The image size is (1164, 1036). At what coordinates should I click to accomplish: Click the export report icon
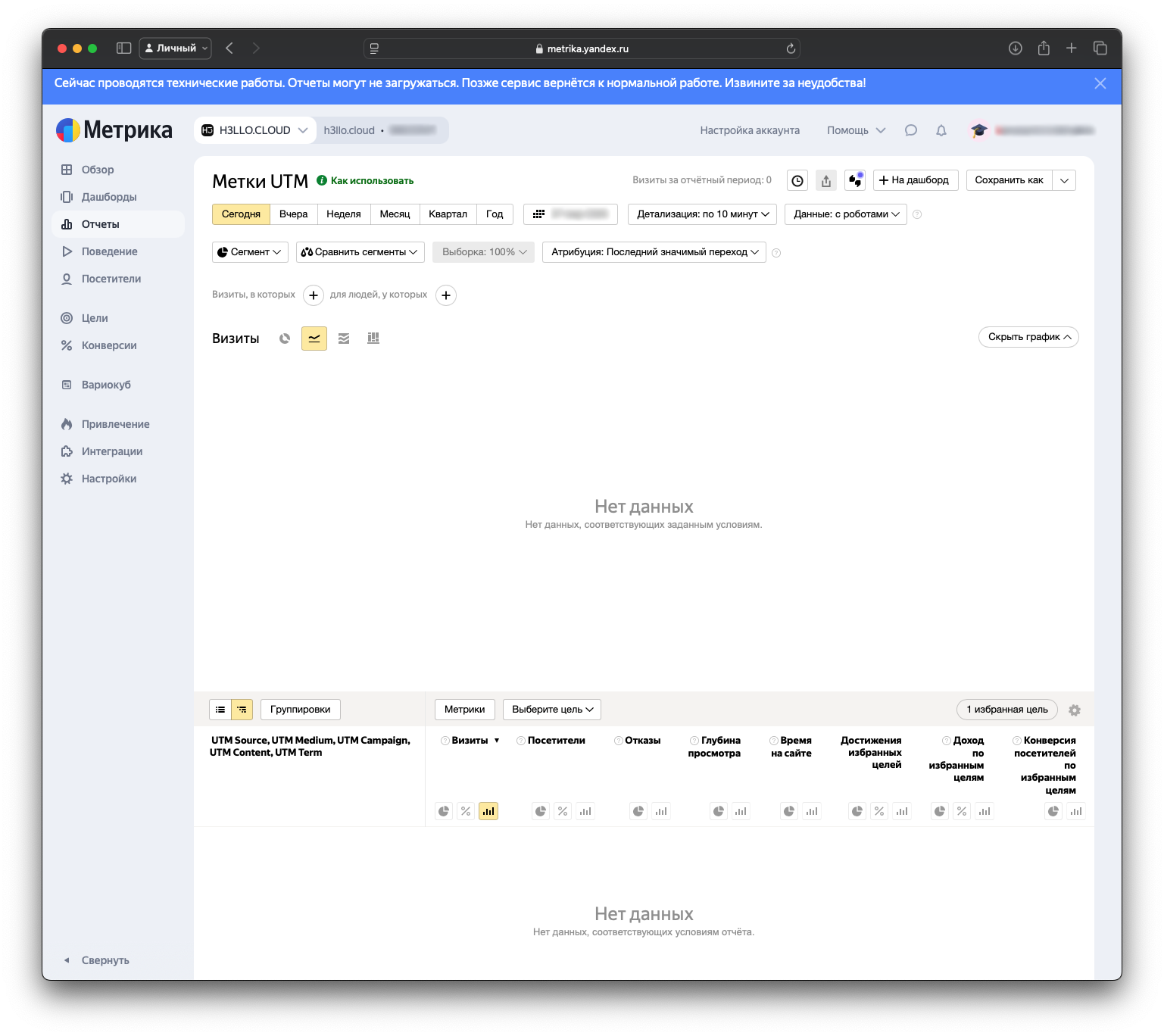coord(826,180)
